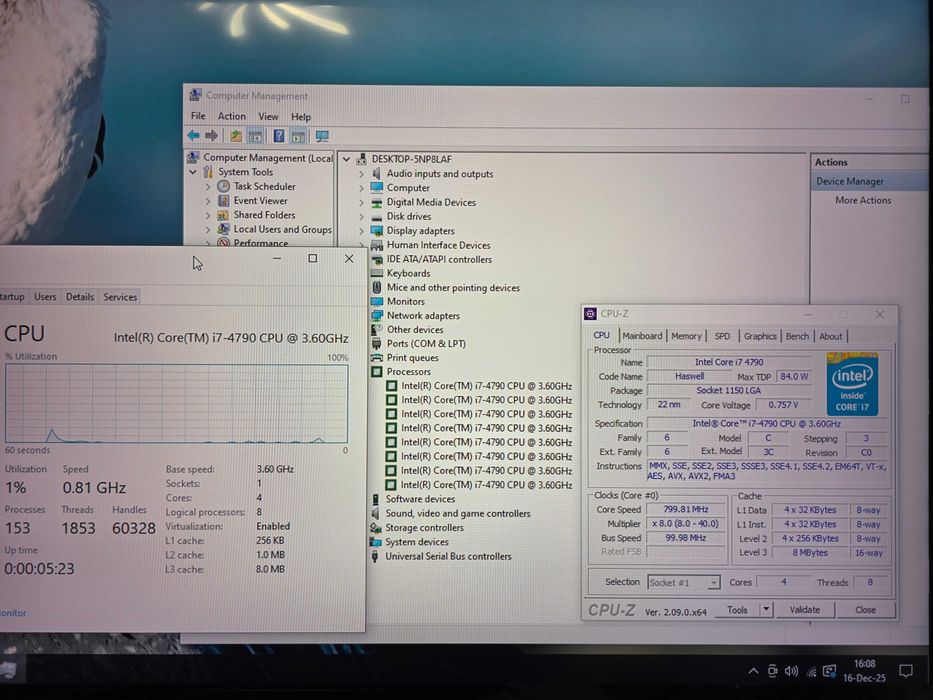Open the arrow dropdown beside CPU-Z Tools
The image size is (933, 700).
pos(766,610)
